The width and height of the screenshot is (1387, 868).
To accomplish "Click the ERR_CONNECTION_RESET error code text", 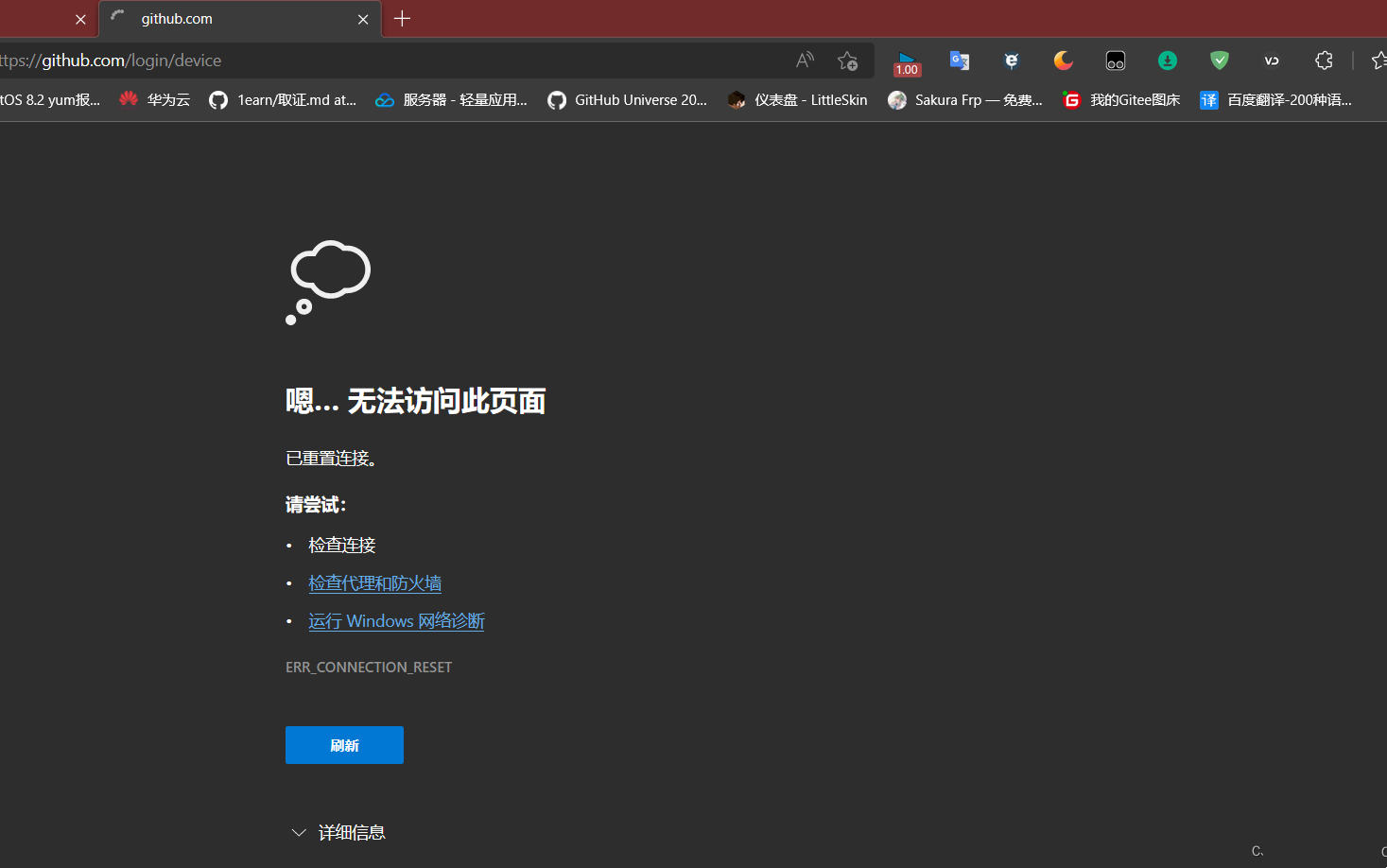I will (369, 668).
